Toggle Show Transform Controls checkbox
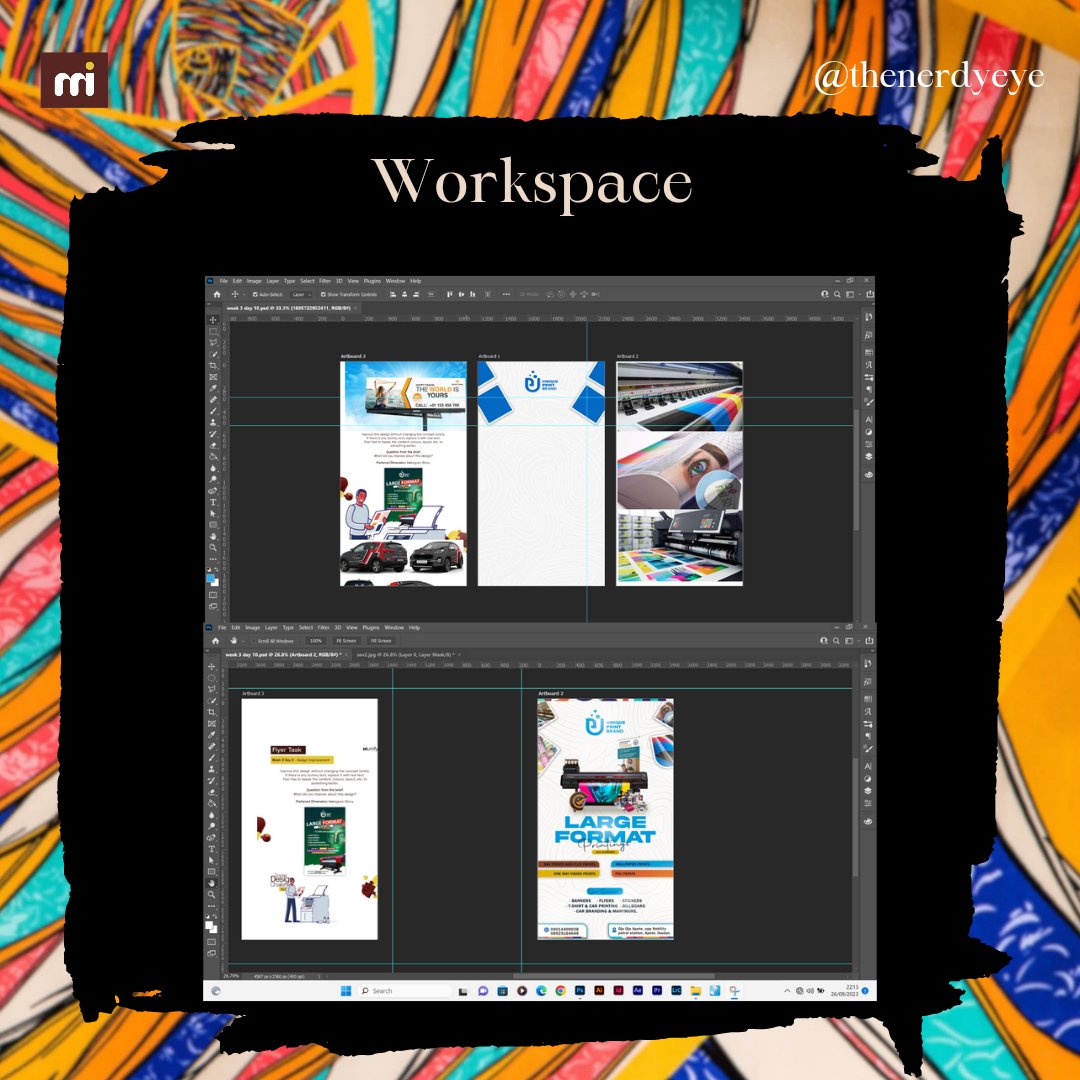 (323, 294)
